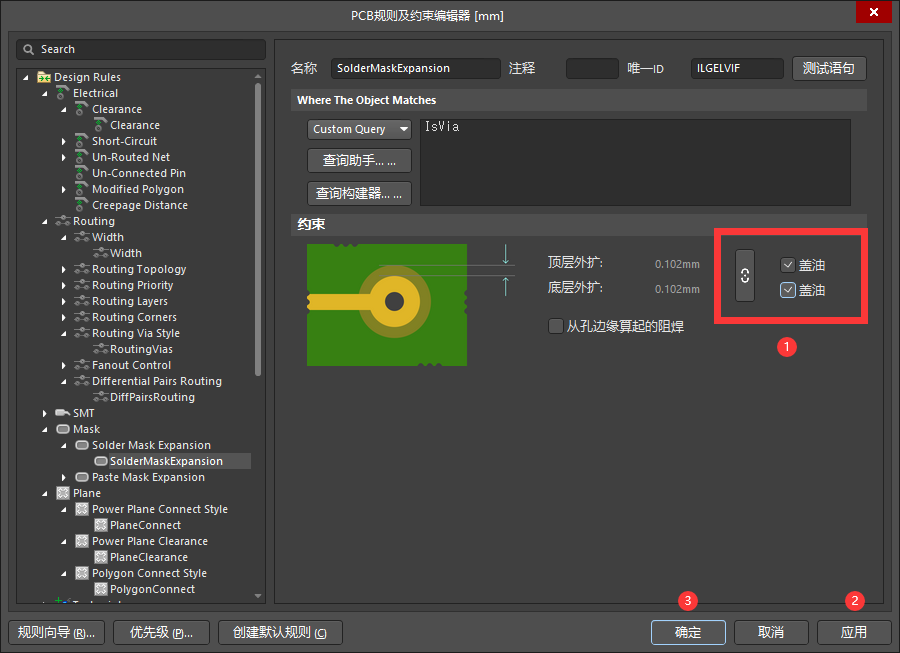Click the DiffPairsRouting rule icon
This screenshot has height=653, width=900.
[101, 397]
